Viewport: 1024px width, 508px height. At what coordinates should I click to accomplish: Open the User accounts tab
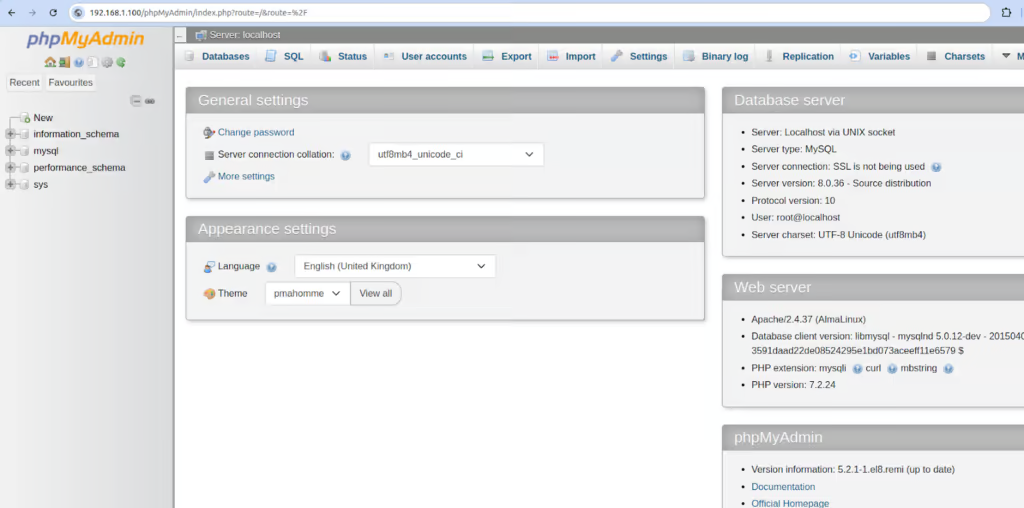(425, 56)
